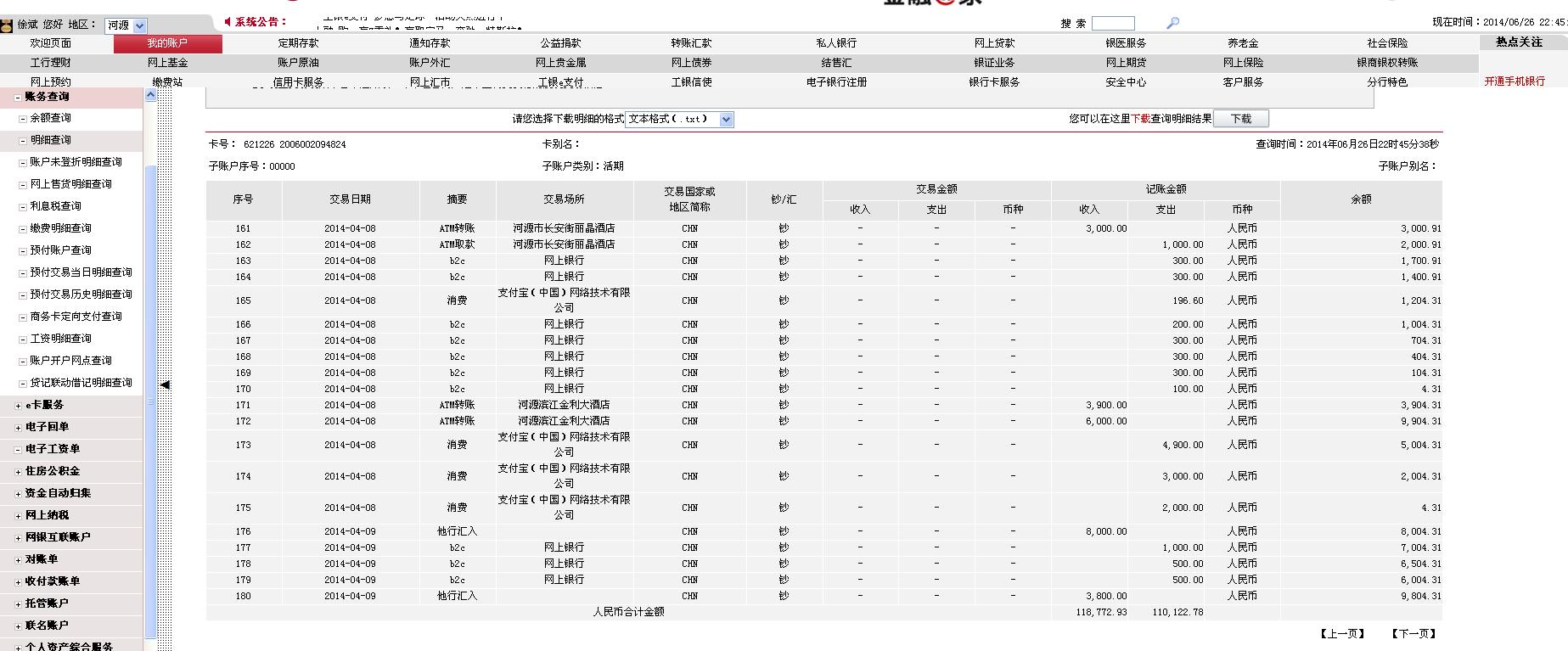
Task: Open the 网上贷款 menu
Action: (995, 43)
